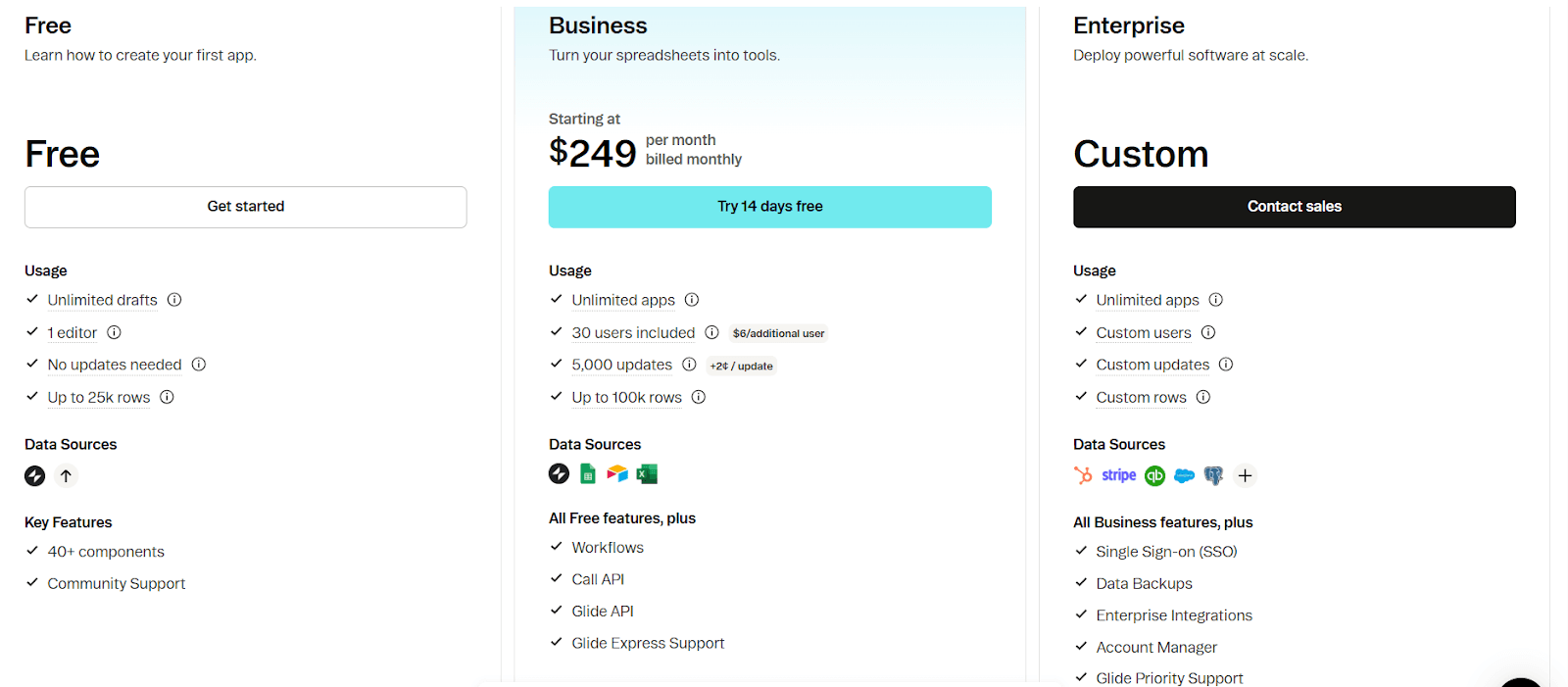This screenshot has width=1568, height=687.
Task: Click the 30 users included link
Action: pyautogui.click(x=633, y=332)
